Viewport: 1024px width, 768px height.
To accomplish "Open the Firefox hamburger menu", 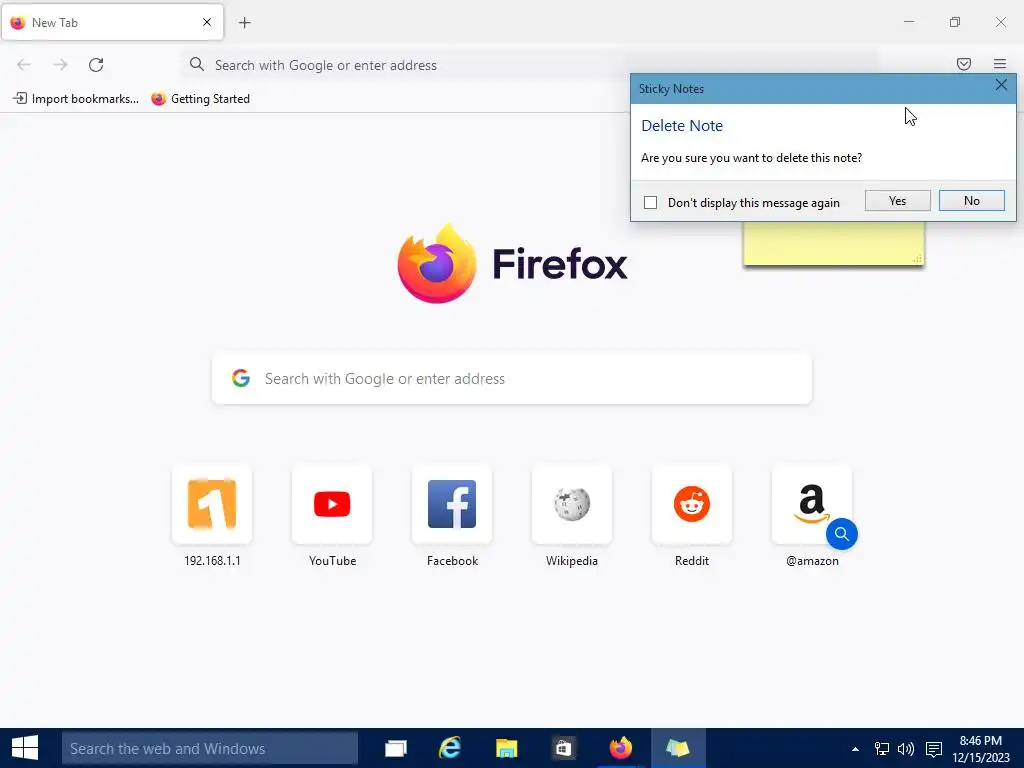I will (1000, 64).
